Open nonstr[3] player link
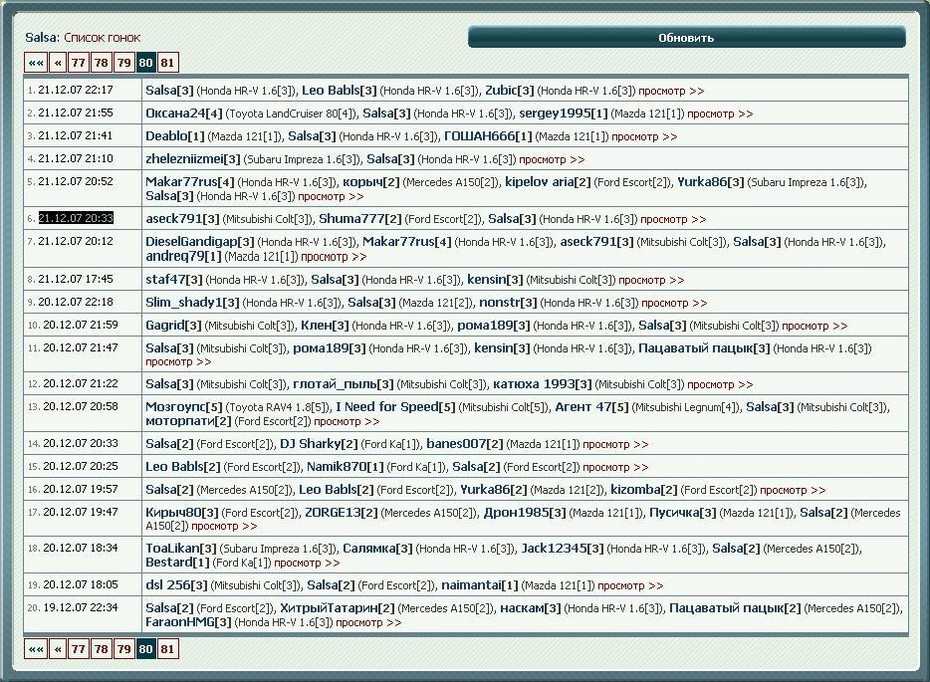The image size is (930, 682). pos(508,302)
